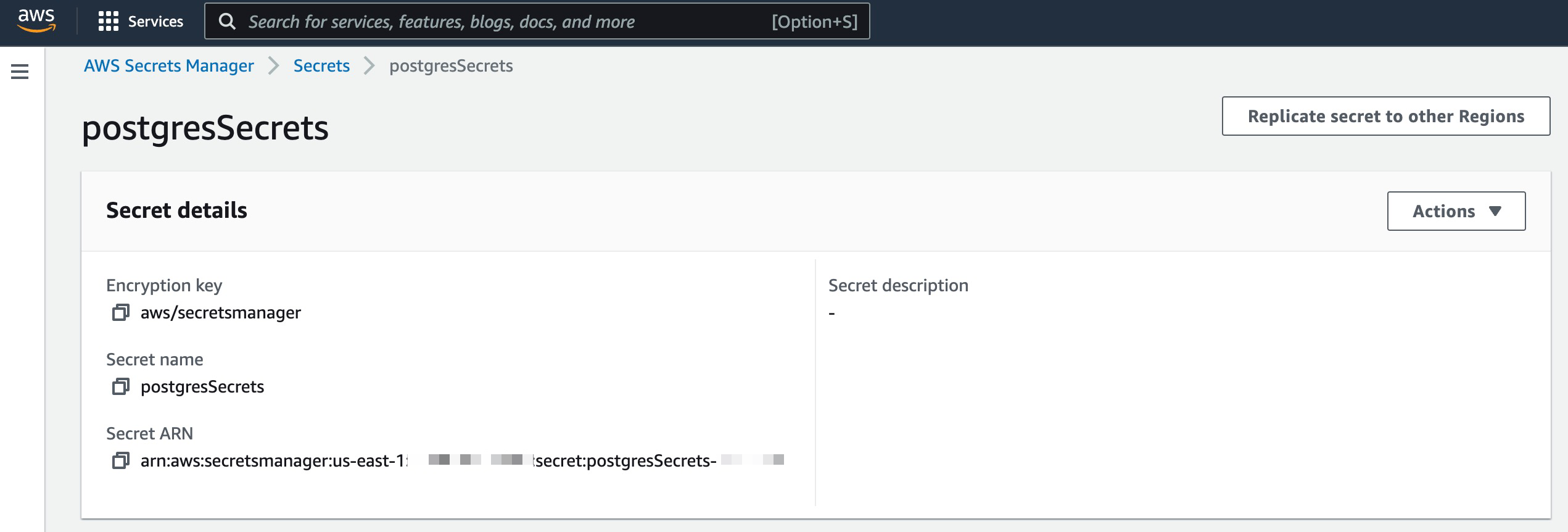This screenshot has height=532, width=1568.
Task: Click the AWS home logo
Action: (35, 20)
